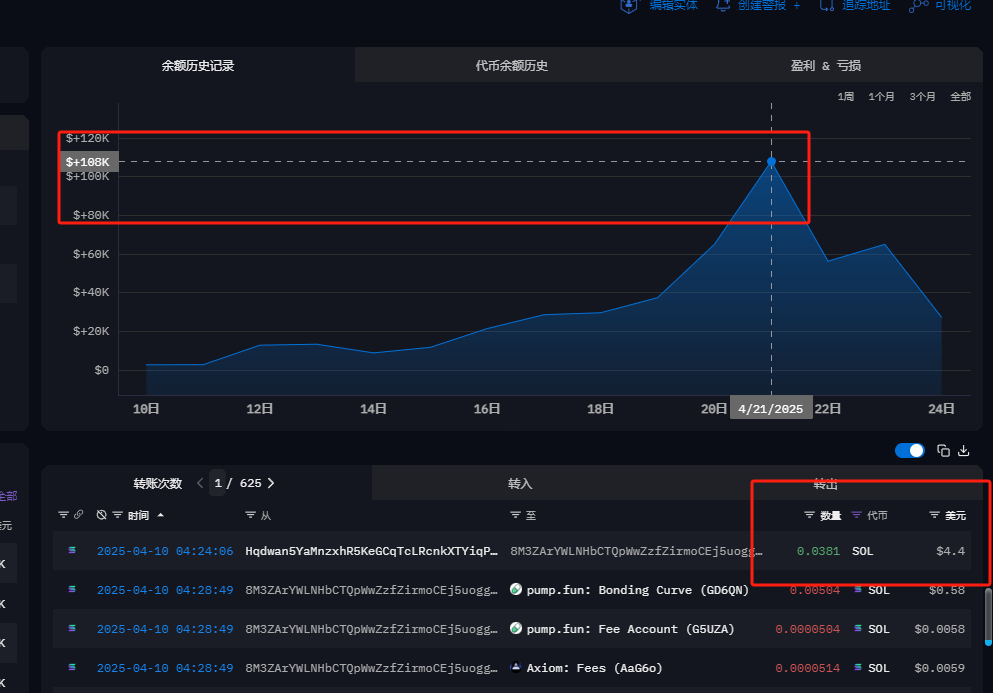Click the download icon above the transfers table
The width and height of the screenshot is (993, 693).
(963, 450)
